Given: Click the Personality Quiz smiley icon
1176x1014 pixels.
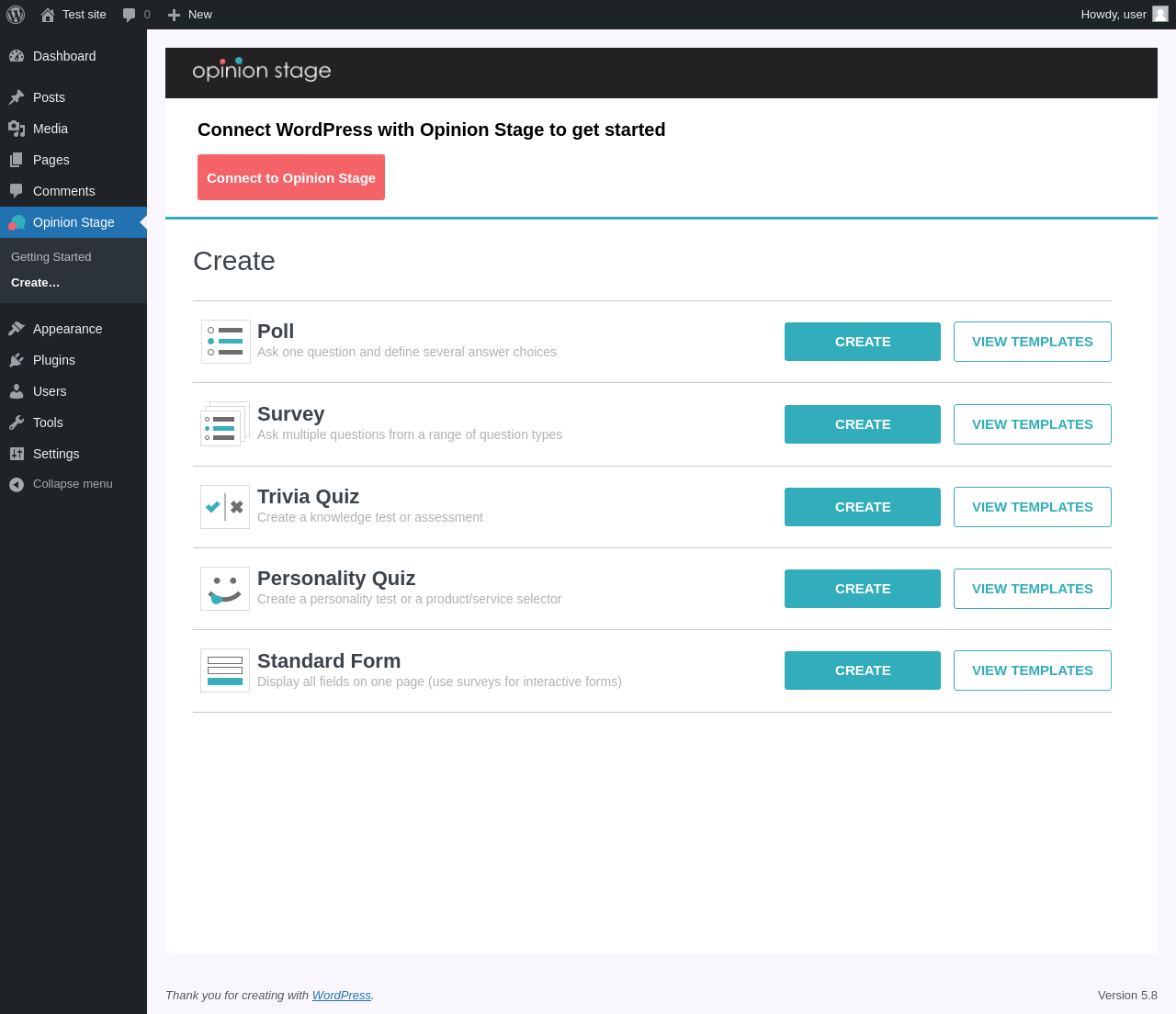Looking at the screenshot, I should point(225,589).
